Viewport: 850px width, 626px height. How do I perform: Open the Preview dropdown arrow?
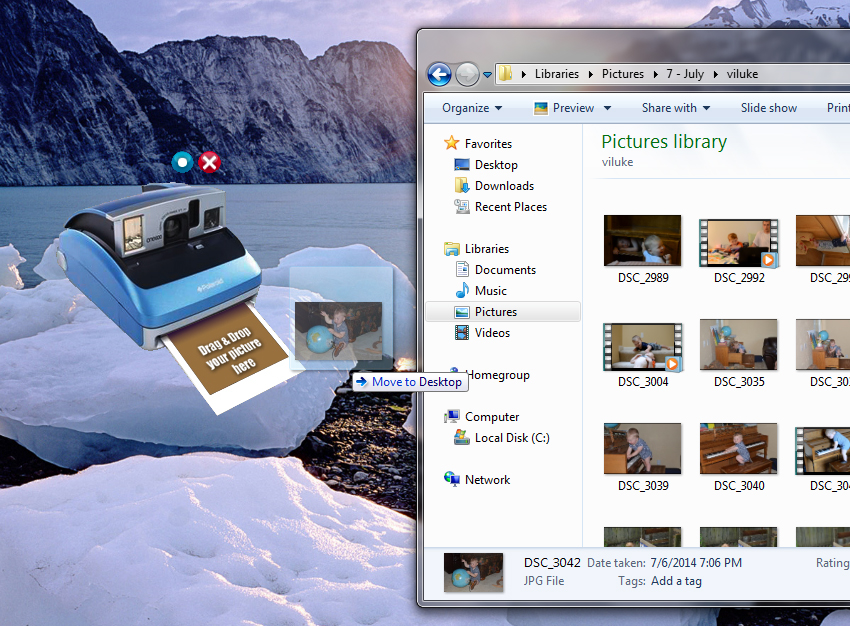tap(607, 107)
